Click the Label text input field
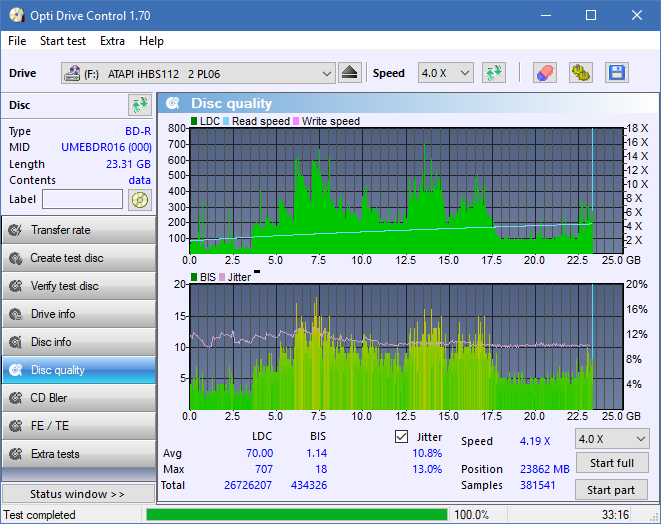The image size is (661, 524). (83, 199)
